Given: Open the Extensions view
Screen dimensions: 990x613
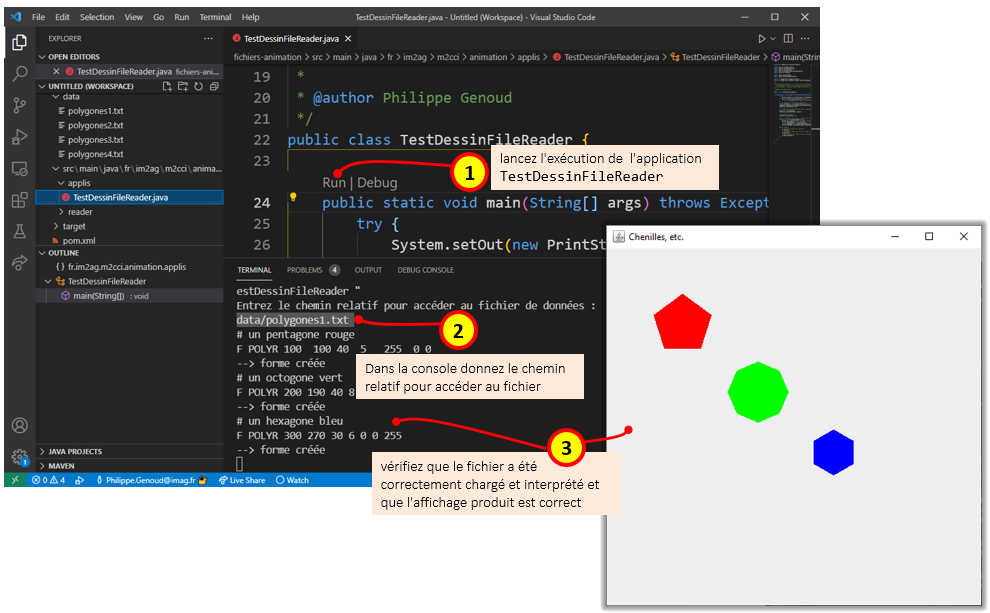Looking at the screenshot, I should point(19,200).
